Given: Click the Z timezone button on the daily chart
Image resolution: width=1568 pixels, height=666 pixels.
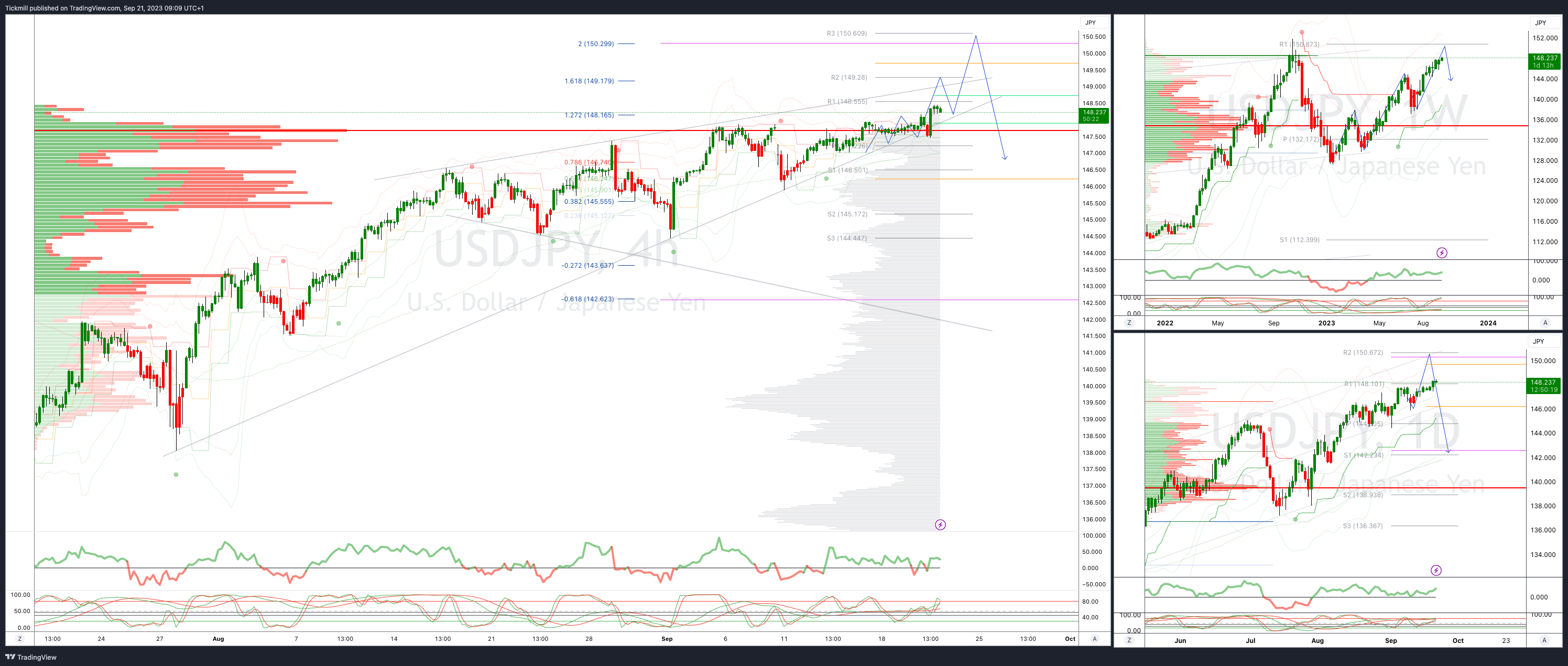Looking at the screenshot, I should pos(1129,640).
